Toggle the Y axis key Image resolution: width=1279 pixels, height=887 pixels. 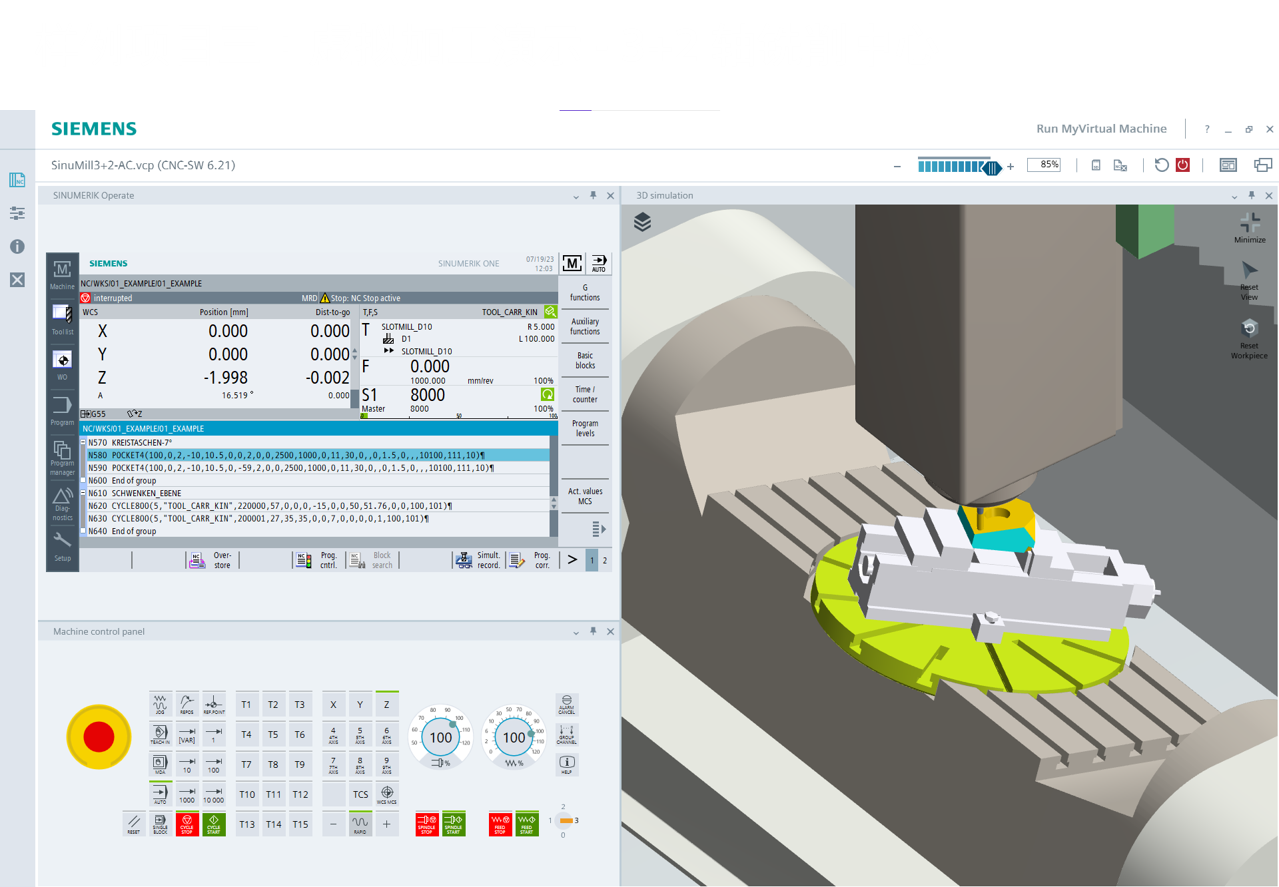click(x=360, y=704)
